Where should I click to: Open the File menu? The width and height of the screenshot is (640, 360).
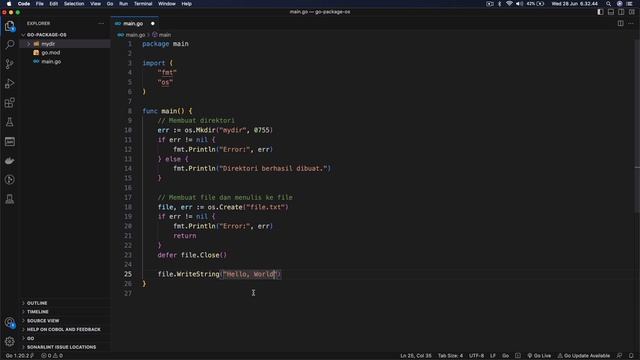click(x=40, y=4)
